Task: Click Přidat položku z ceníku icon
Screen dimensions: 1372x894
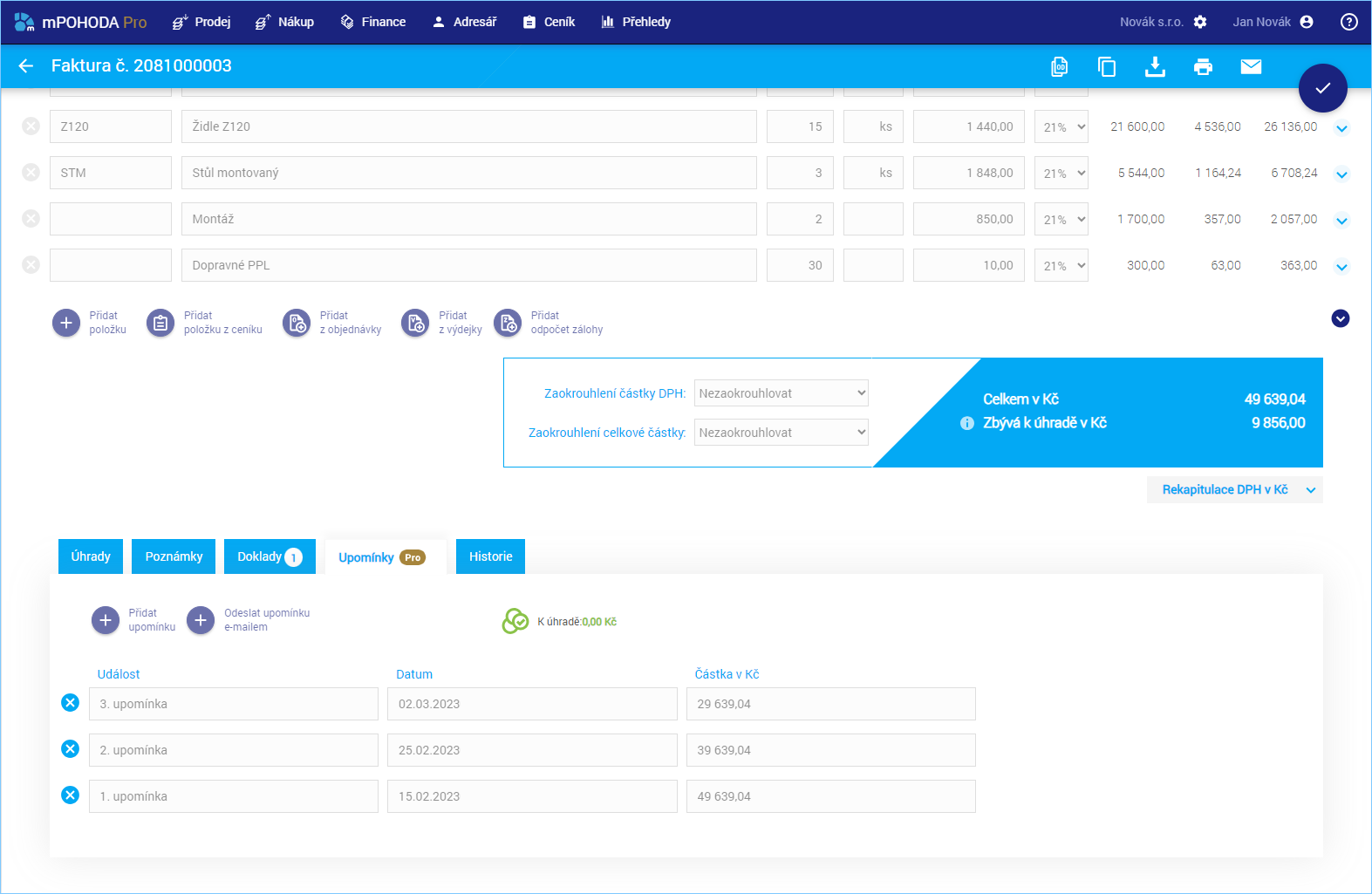Action: coord(160,323)
